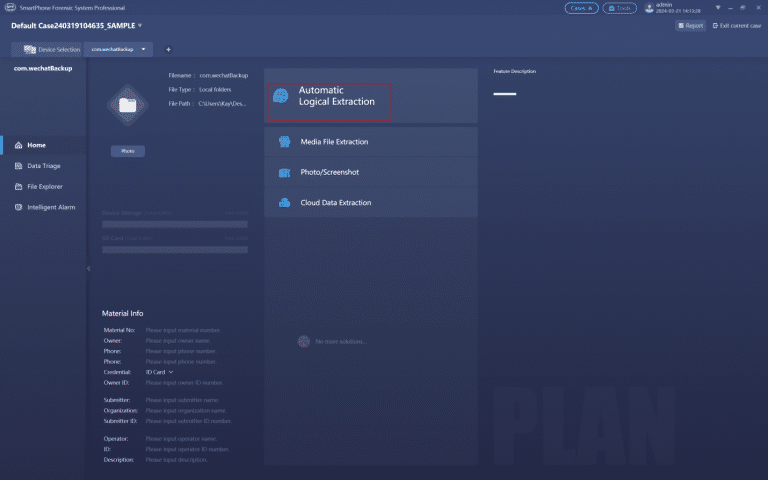Screen dimensions: 768x480
Task: Open Data Triage in the sidebar
Action: (x=44, y=166)
